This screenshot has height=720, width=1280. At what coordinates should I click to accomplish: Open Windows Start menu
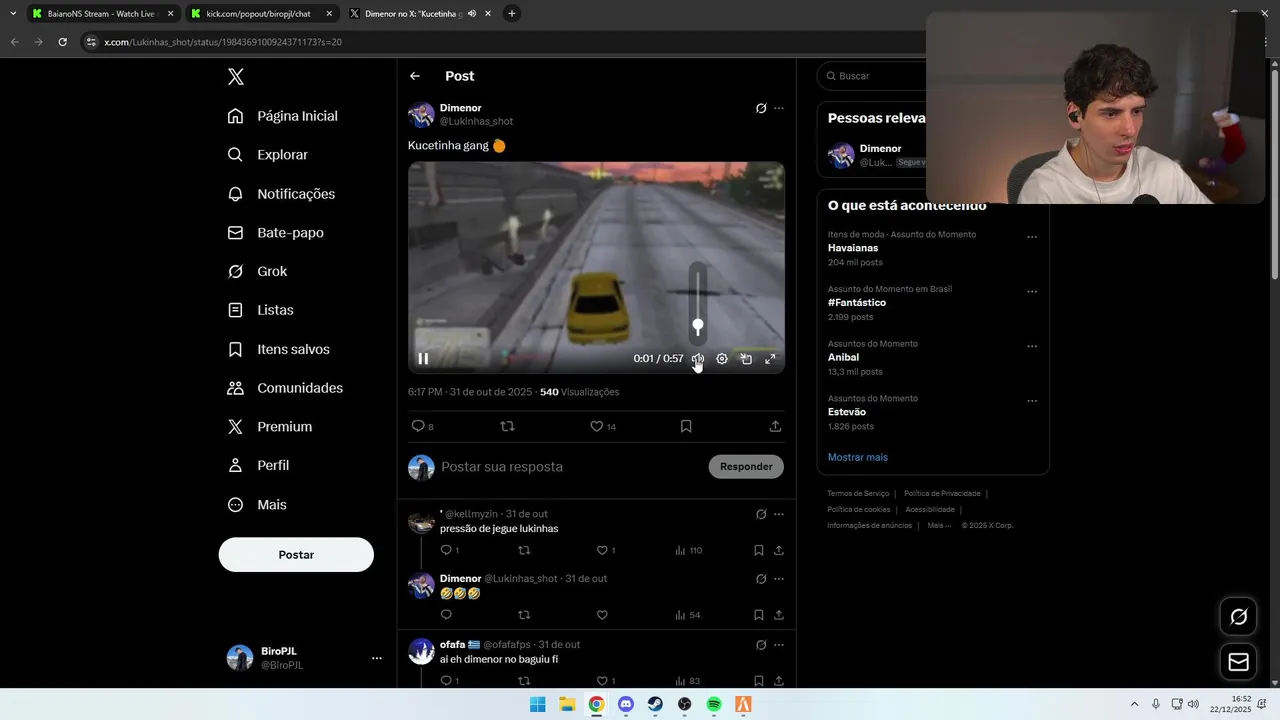click(537, 704)
